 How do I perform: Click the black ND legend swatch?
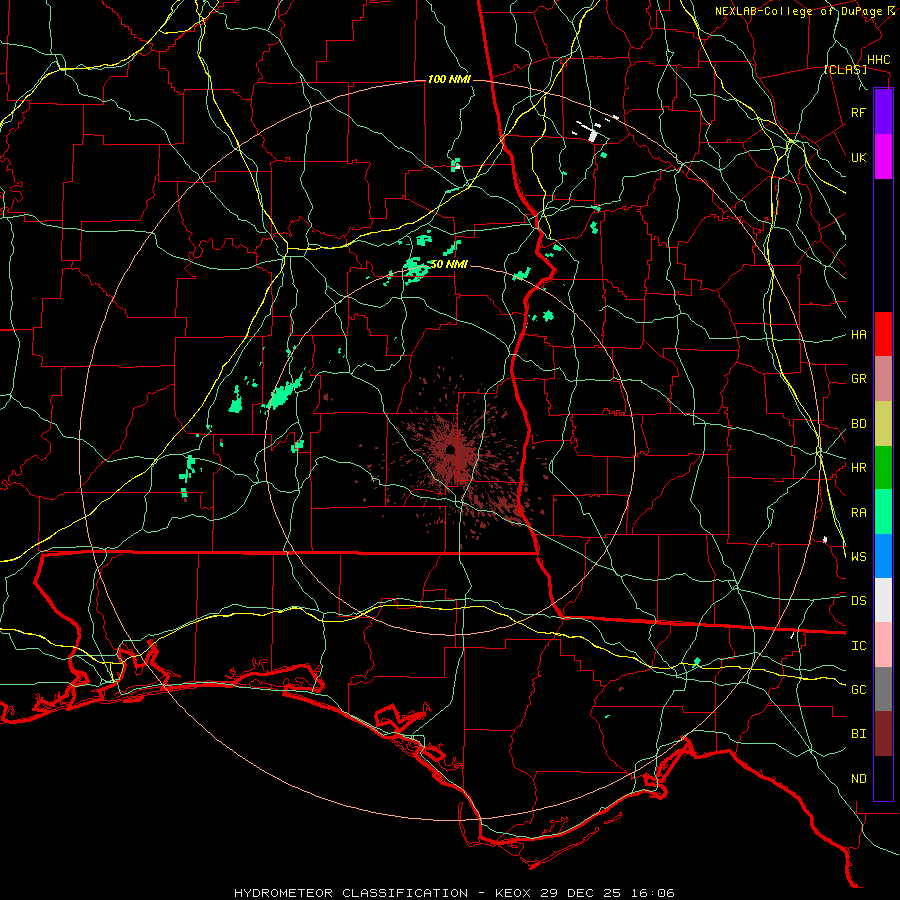[883, 778]
